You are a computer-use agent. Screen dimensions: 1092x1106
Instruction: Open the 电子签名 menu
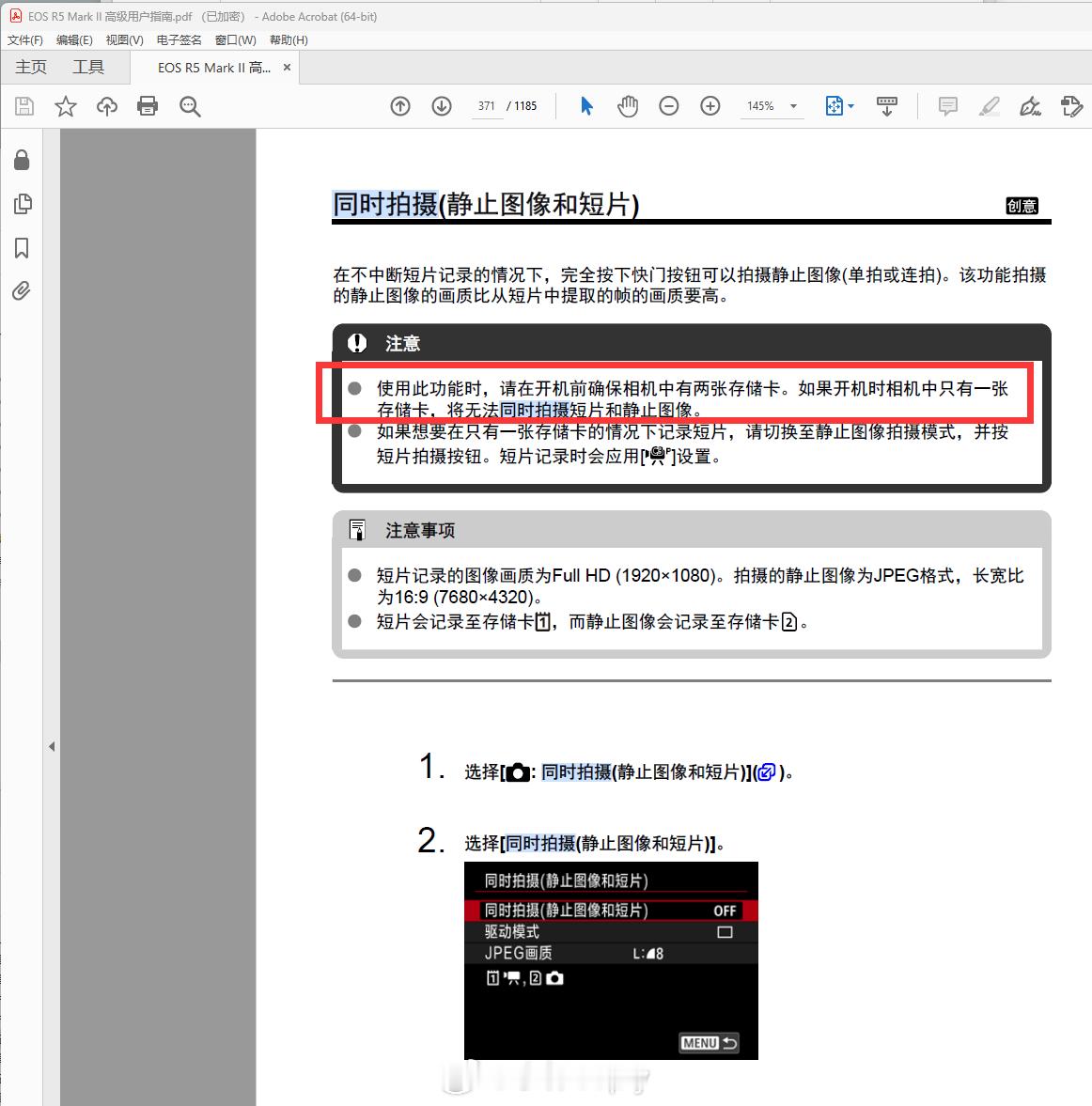click(x=179, y=40)
